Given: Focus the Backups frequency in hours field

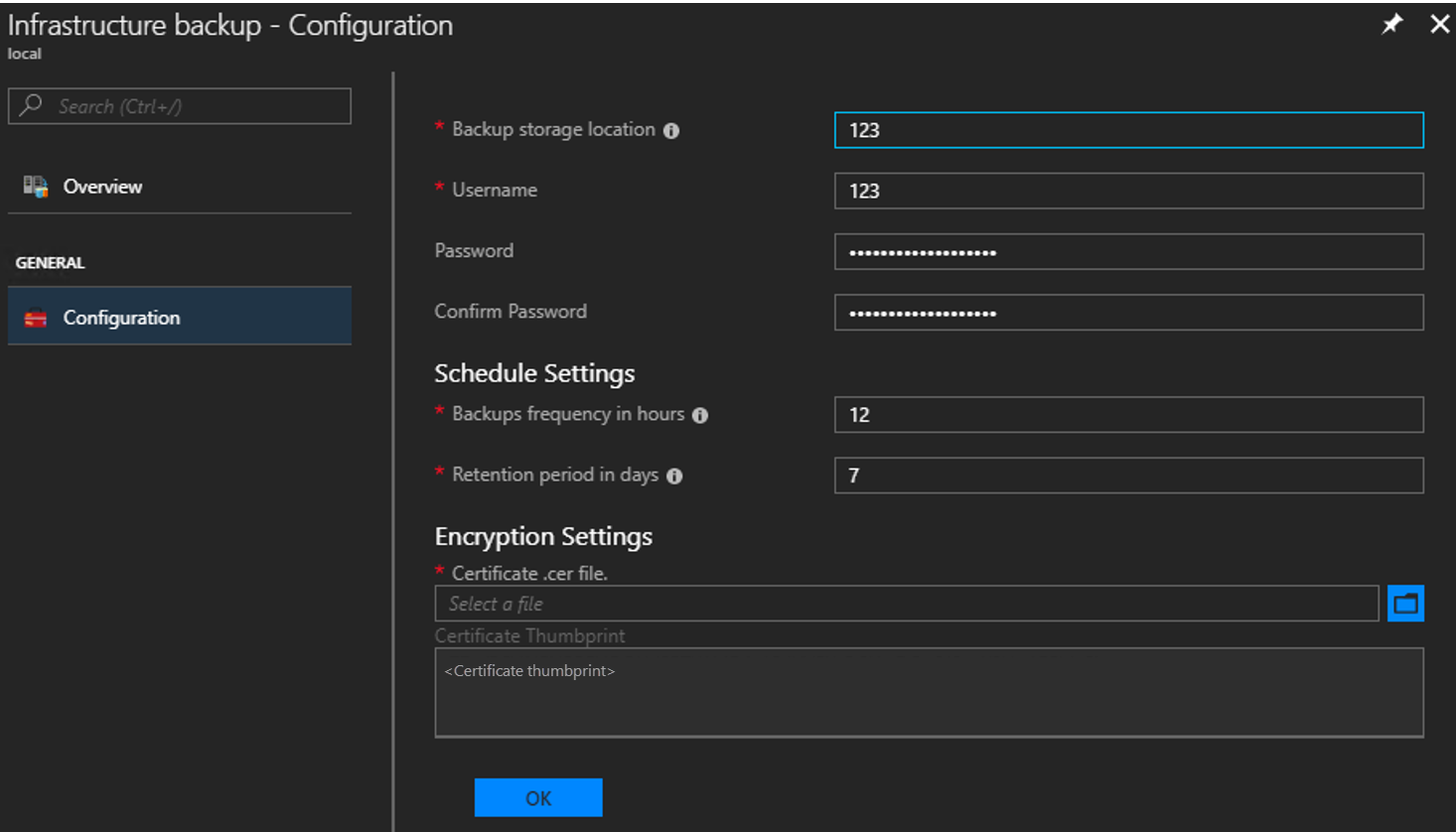Looking at the screenshot, I should click(1127, 414).
